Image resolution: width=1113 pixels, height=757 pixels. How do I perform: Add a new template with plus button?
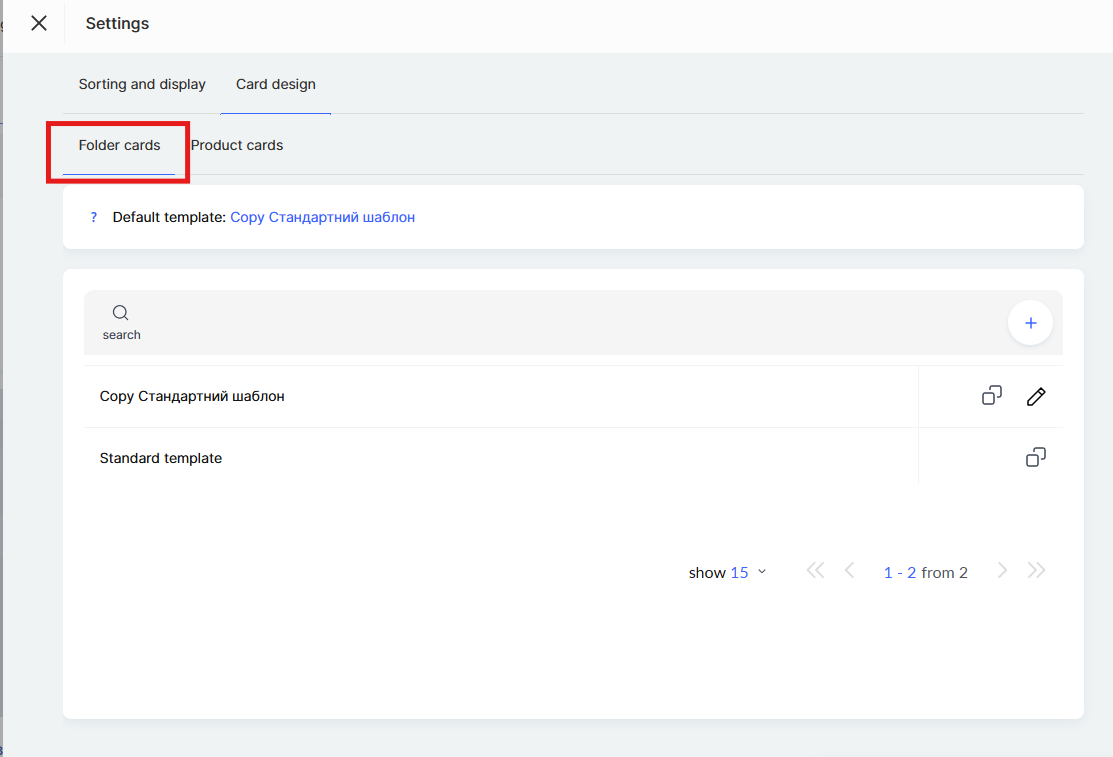tap(1030, 323)
